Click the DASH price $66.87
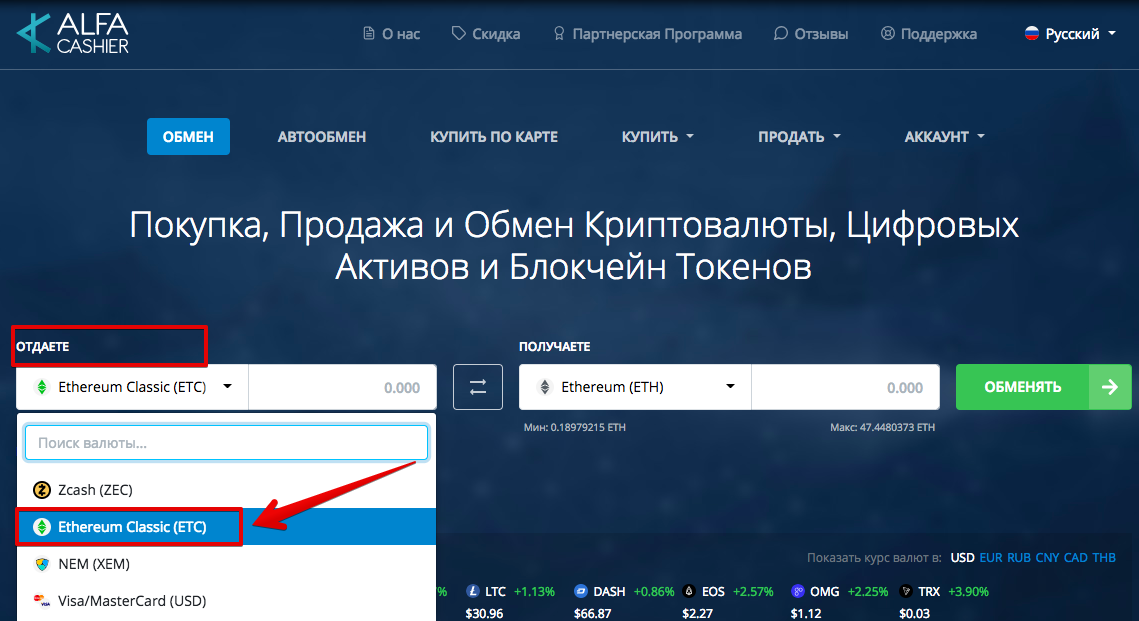 tap(593, 614)
